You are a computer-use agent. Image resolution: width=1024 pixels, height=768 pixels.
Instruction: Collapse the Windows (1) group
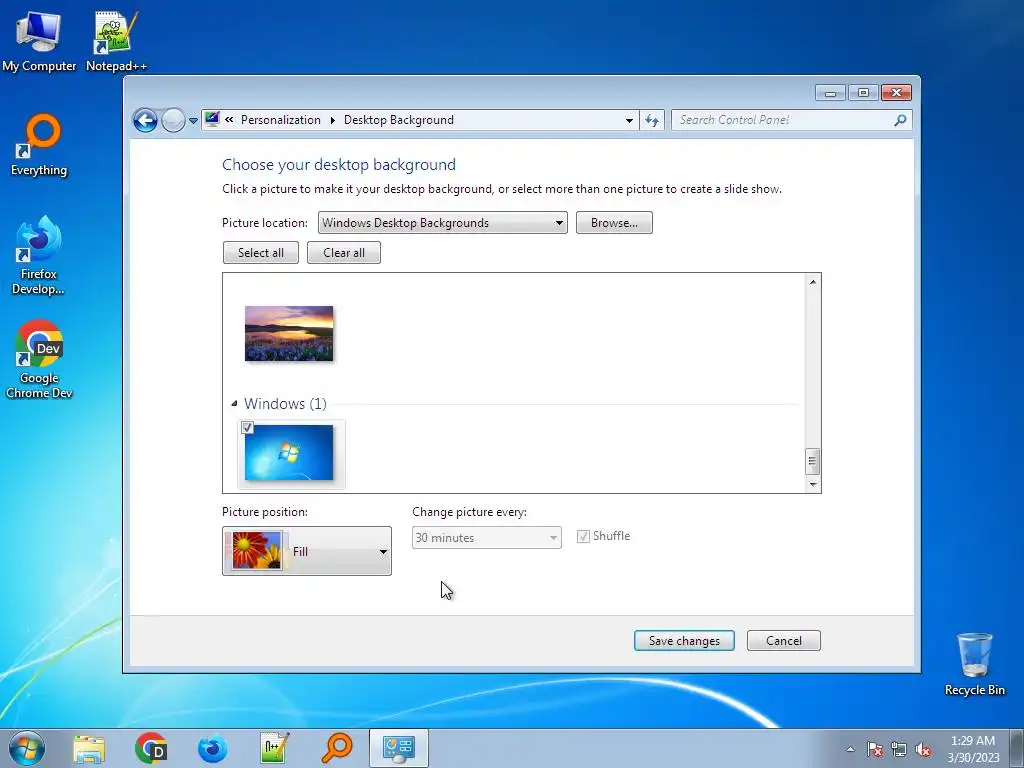click(234, 404)
